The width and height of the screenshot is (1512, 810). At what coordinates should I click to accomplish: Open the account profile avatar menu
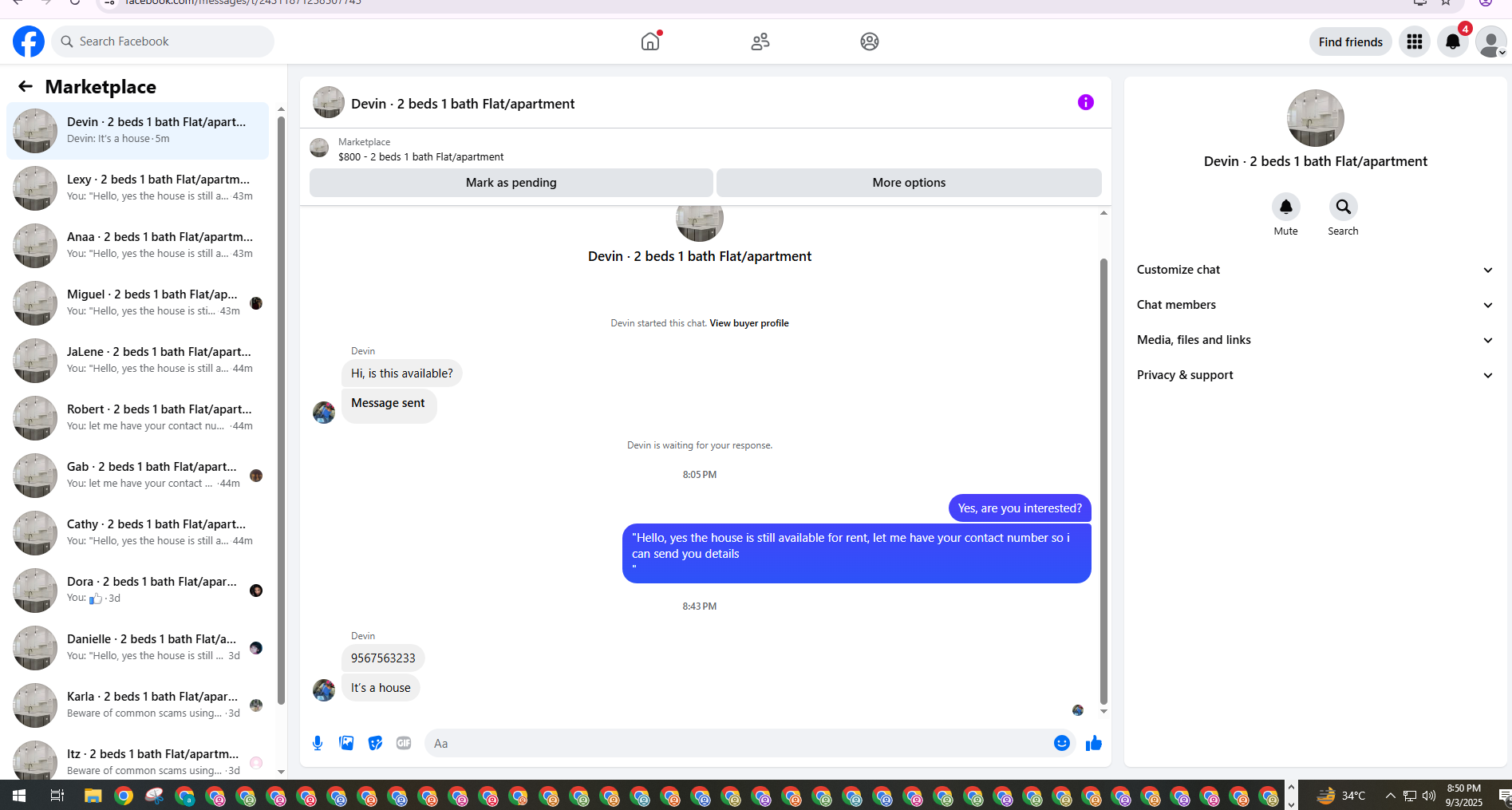click(x=1490, y=41)
